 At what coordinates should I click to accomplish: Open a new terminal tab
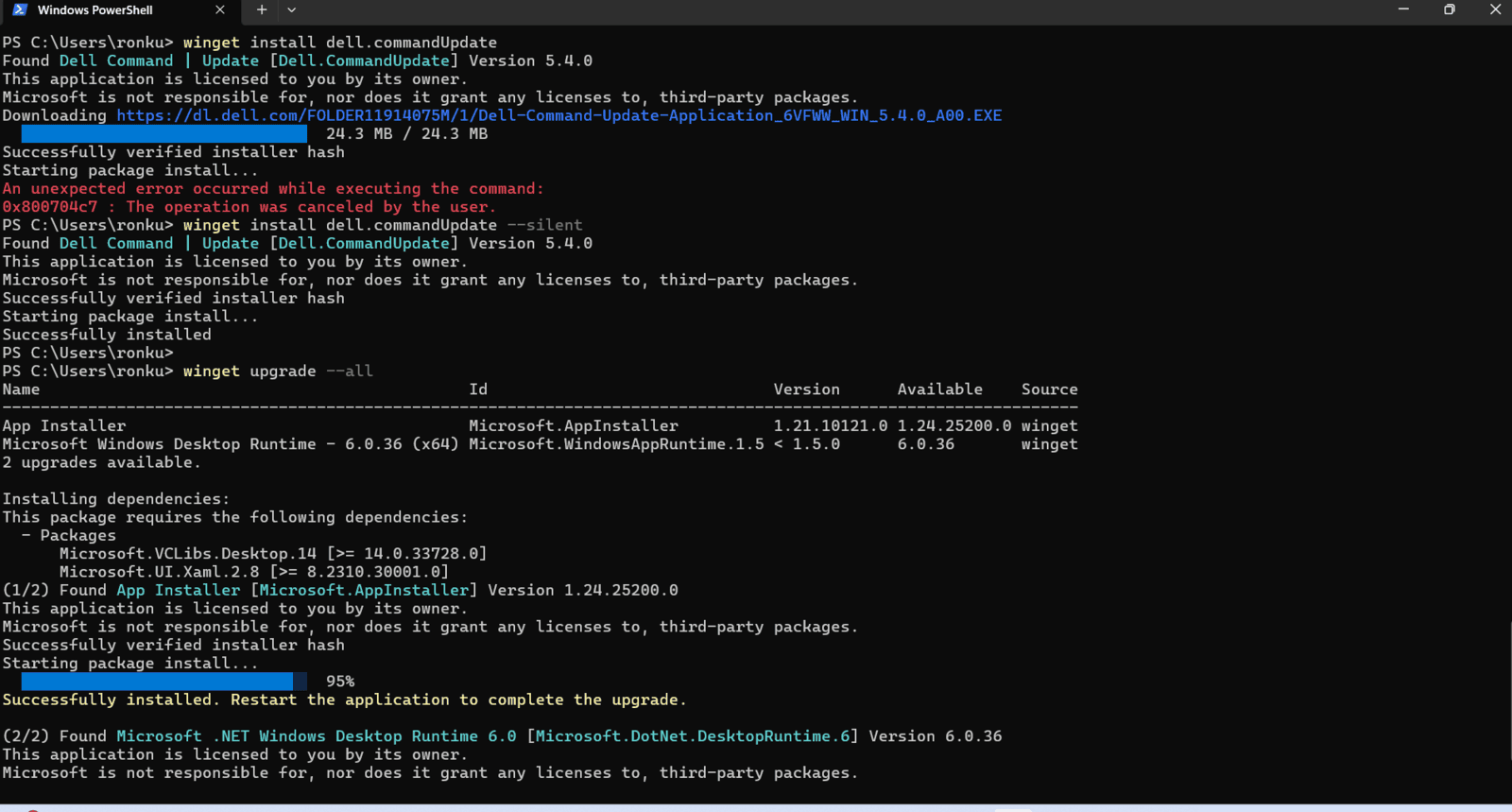click(262, 9)
